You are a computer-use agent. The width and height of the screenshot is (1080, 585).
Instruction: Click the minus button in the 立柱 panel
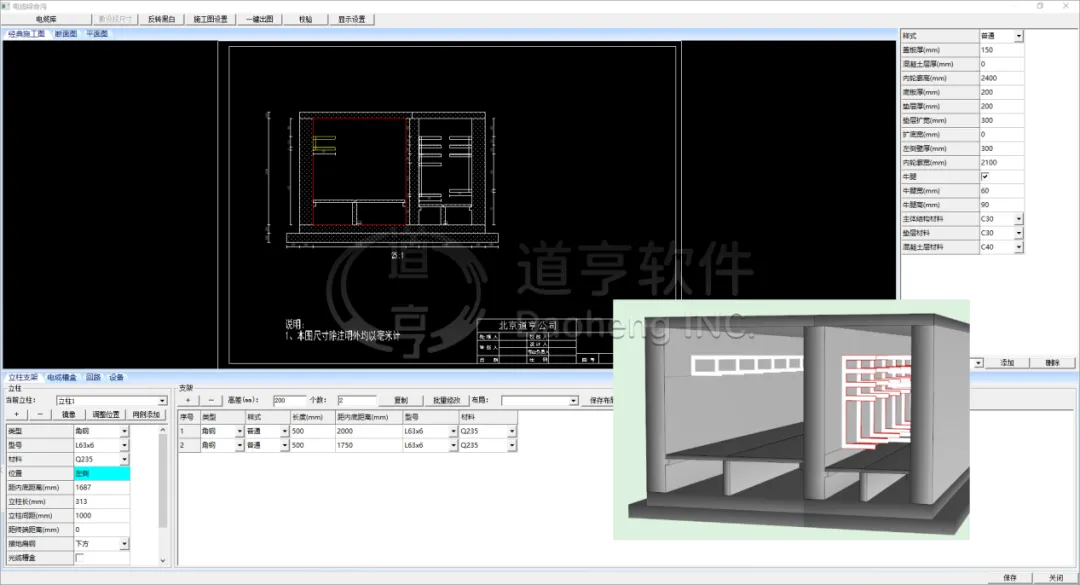40,414
